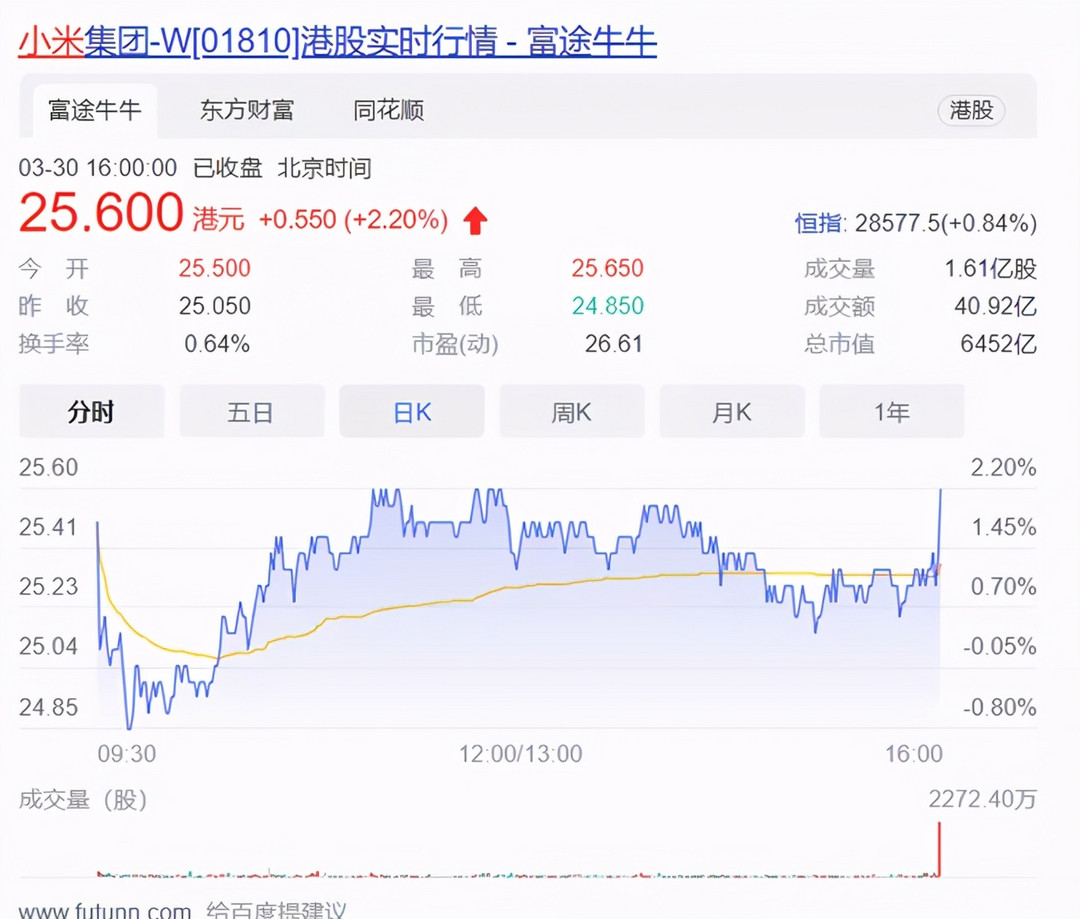
Task: Click the 北京时间 label
Action: [x=324, y=168]
